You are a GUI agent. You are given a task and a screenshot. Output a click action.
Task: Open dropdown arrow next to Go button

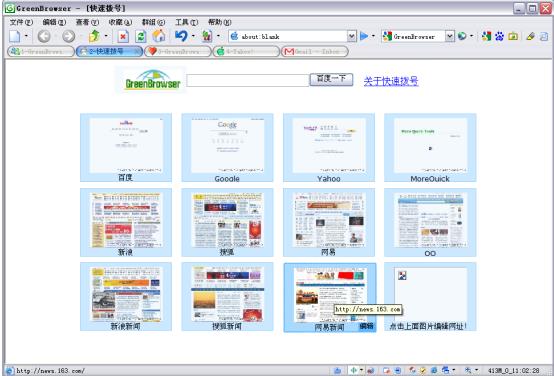373,36
